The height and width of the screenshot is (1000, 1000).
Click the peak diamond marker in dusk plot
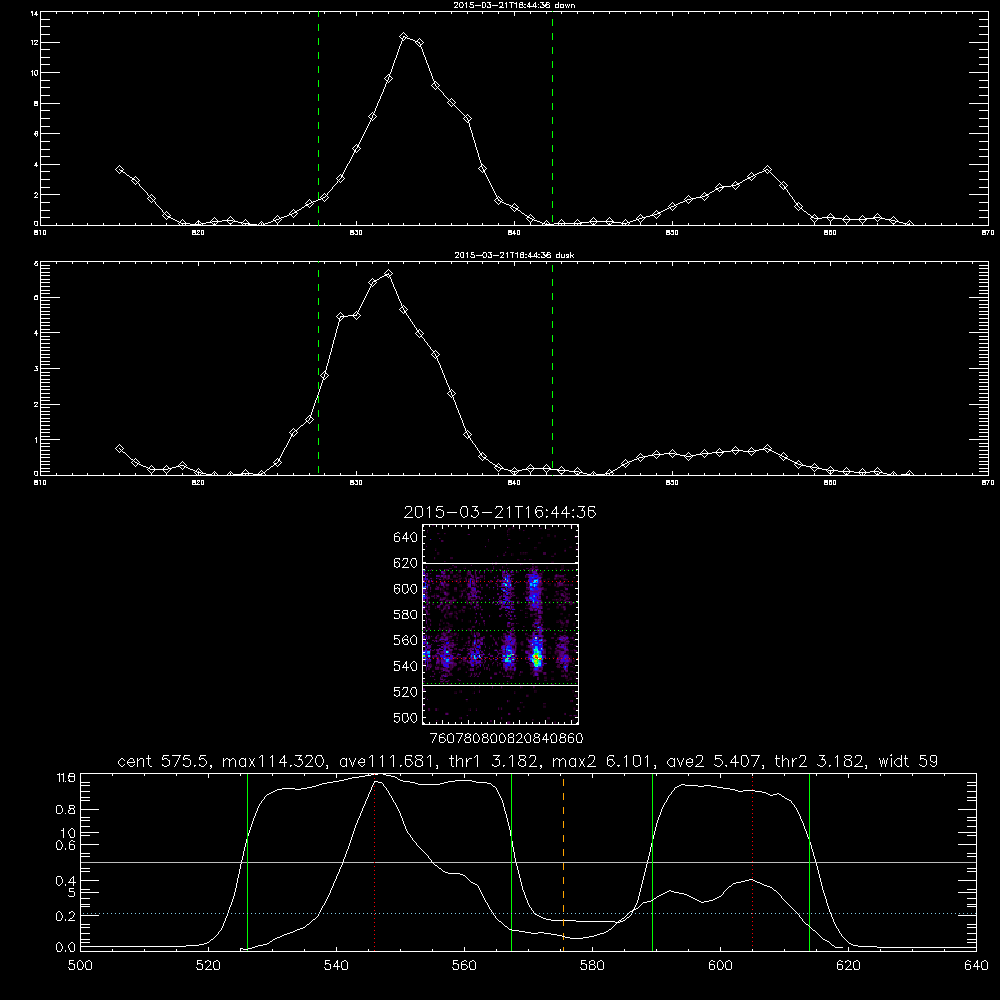(388, 274)
